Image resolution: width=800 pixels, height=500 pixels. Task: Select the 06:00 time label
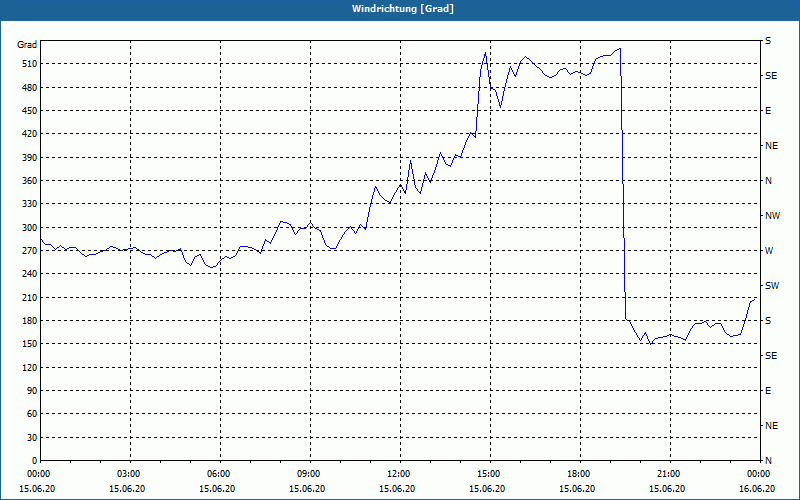217,473
